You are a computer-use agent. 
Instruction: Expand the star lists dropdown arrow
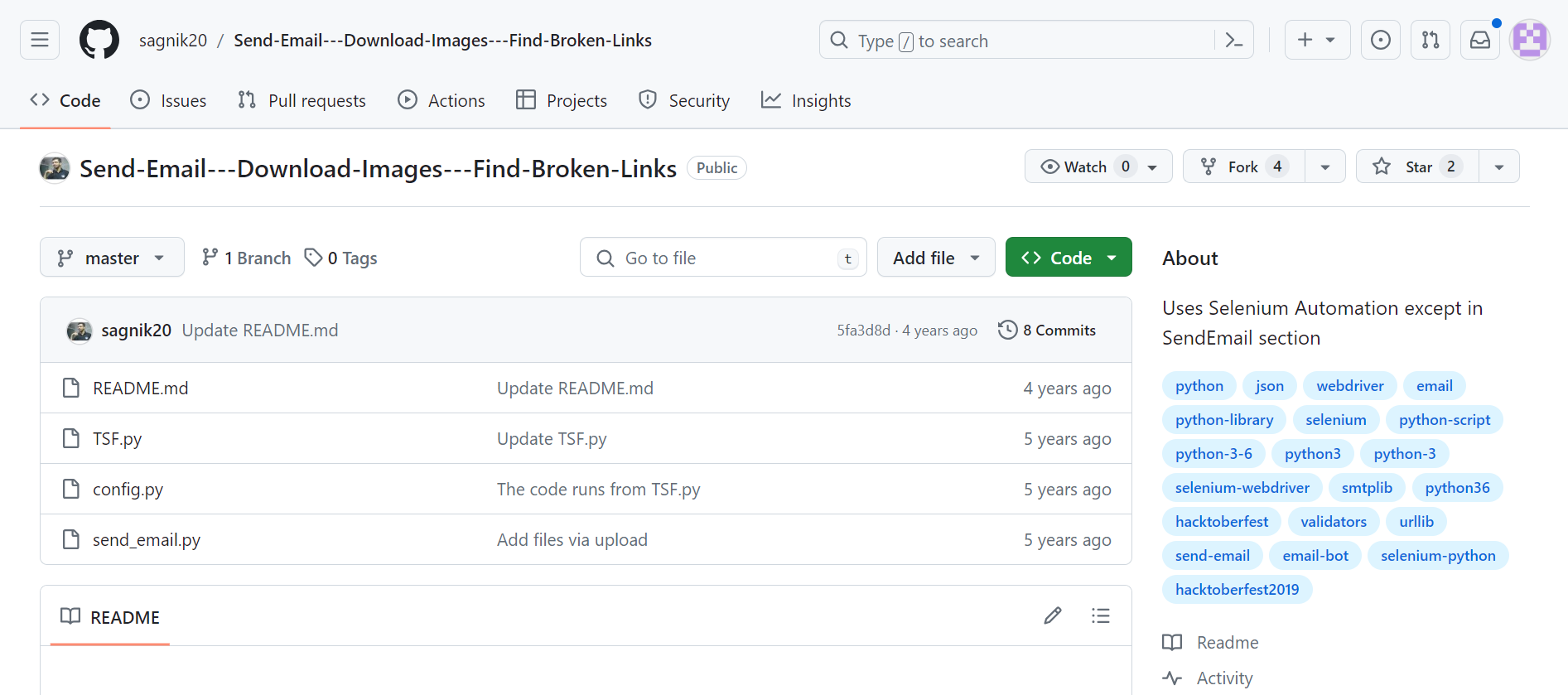click(x=1498, y=167)
